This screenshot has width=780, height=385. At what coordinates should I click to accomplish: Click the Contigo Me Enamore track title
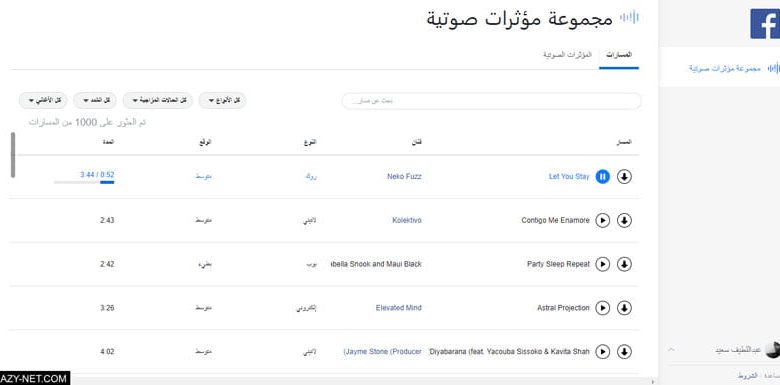[x=556, y=220]
